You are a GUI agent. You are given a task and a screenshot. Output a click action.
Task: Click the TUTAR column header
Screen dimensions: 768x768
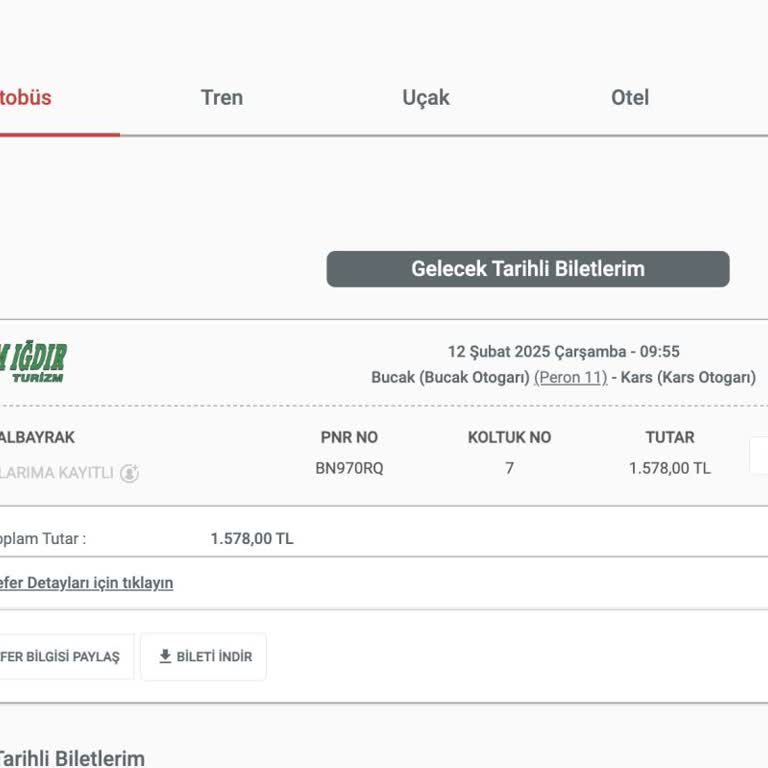(670, 437)
